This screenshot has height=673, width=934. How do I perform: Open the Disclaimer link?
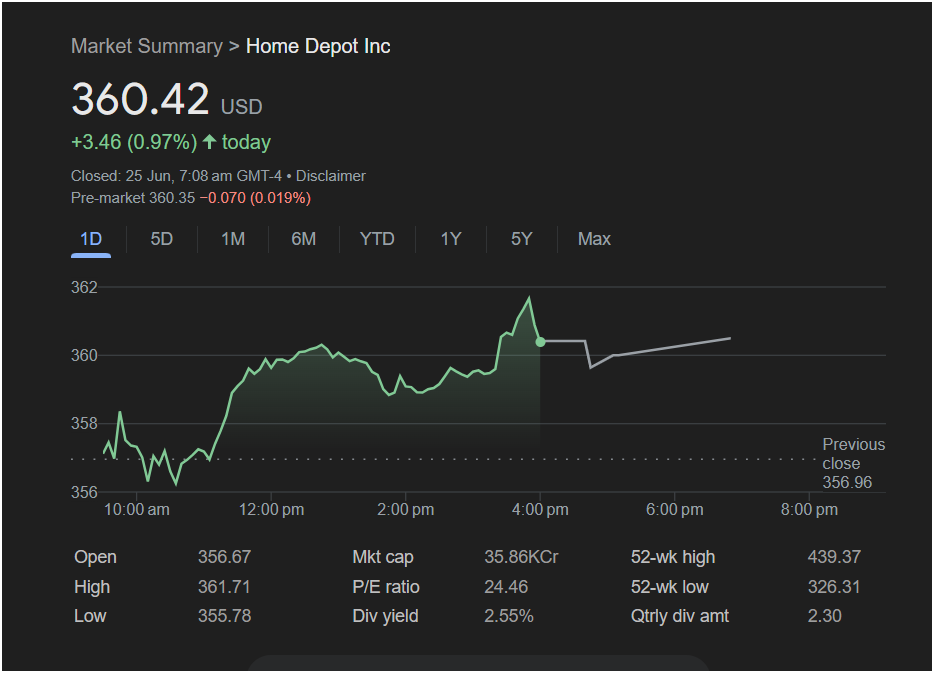(x=331, y=176)
